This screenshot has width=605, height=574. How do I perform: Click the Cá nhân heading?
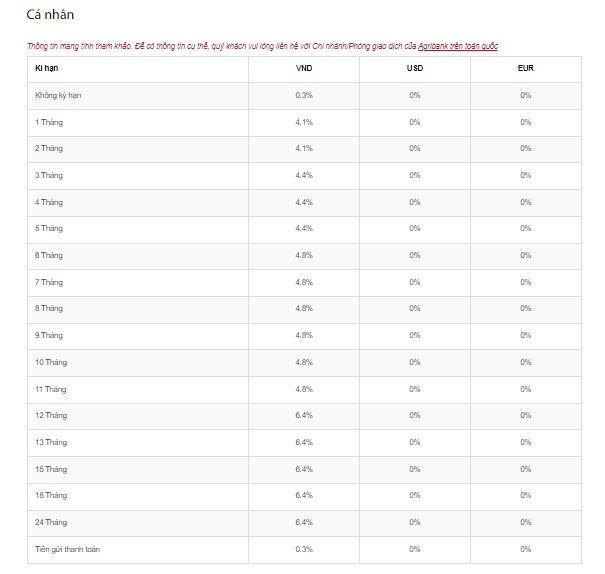[x=50, y=15]
